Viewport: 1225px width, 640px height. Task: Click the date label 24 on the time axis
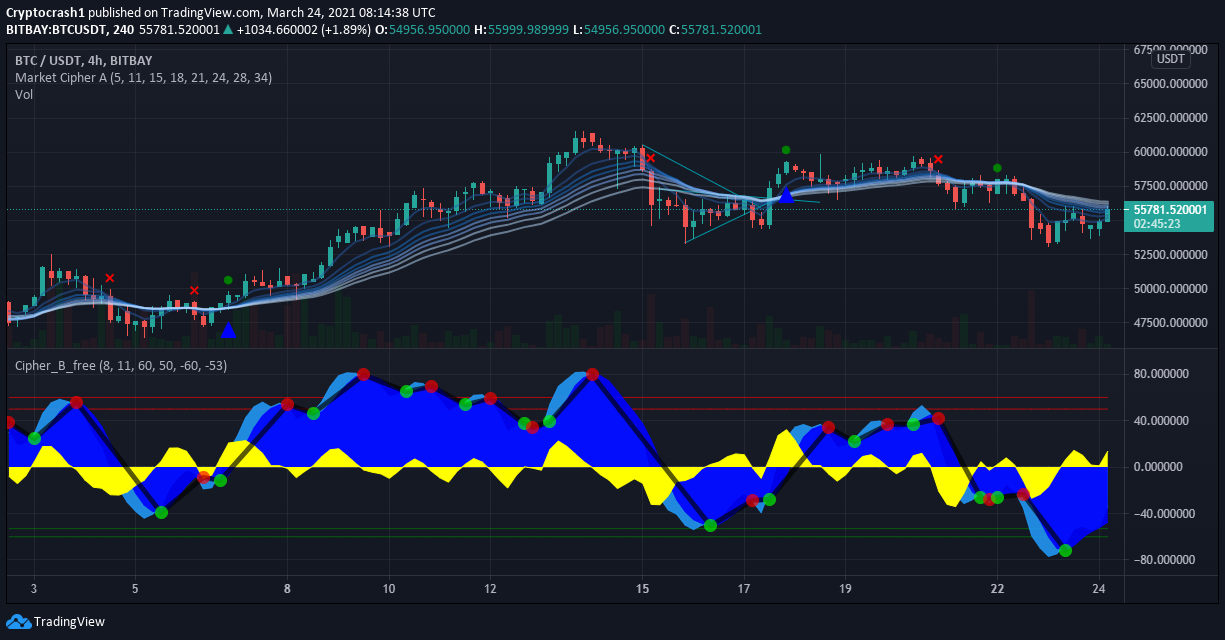[x=1099, y=588]
